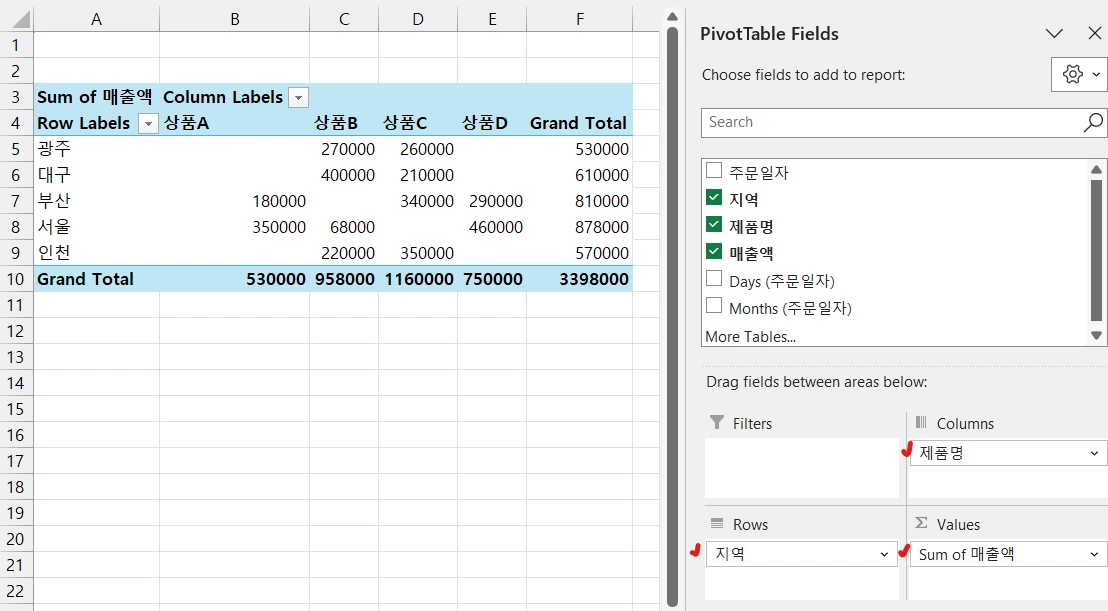Select the 상품A column label cell
Viewport: 1108px width, 611px height.
[235, 123]
